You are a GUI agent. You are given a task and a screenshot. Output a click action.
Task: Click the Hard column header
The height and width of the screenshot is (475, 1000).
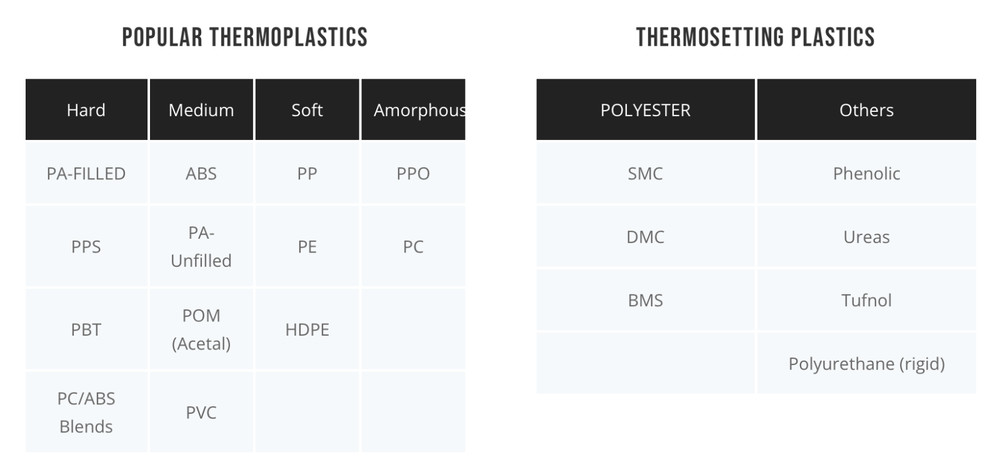coord(86,110)
